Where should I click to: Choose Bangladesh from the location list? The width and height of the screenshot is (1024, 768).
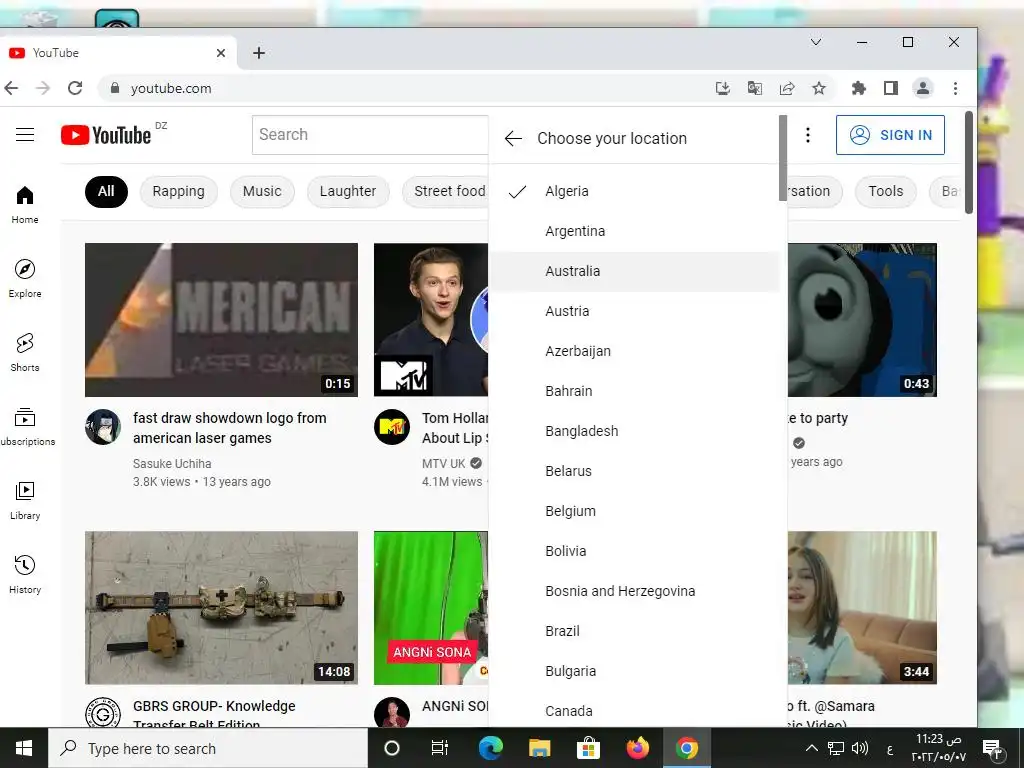(634, 431)
